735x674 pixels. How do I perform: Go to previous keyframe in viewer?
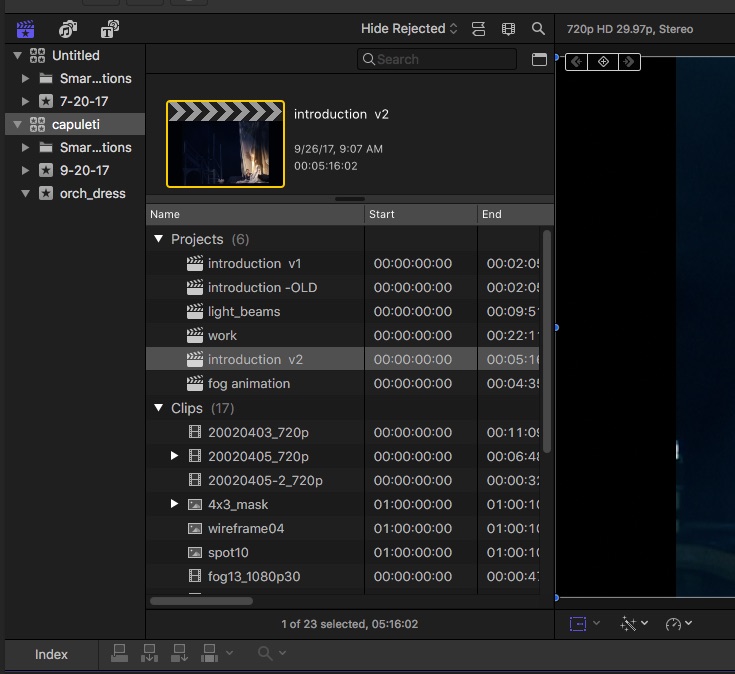tap(577, 62)
